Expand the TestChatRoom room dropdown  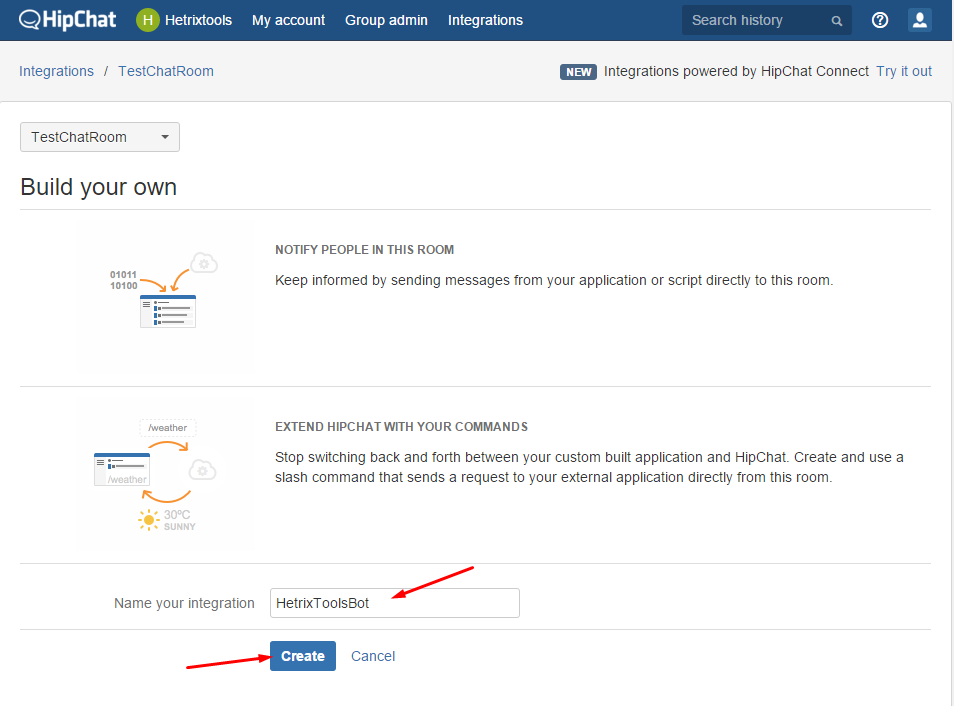pos(100,137)
